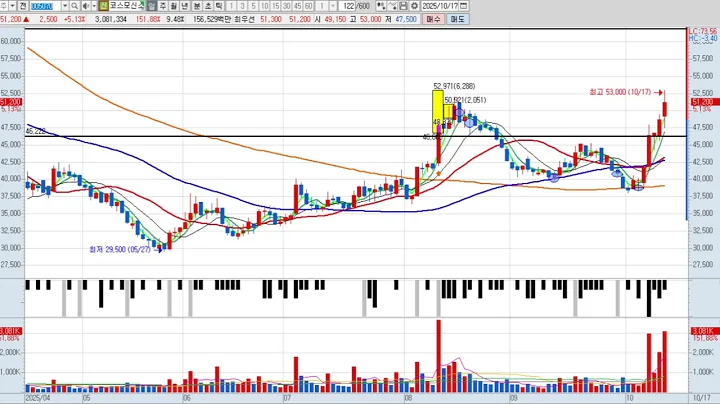Click the volume value 3,081,334
The image size is (720, 404).
tap(111, 19)
